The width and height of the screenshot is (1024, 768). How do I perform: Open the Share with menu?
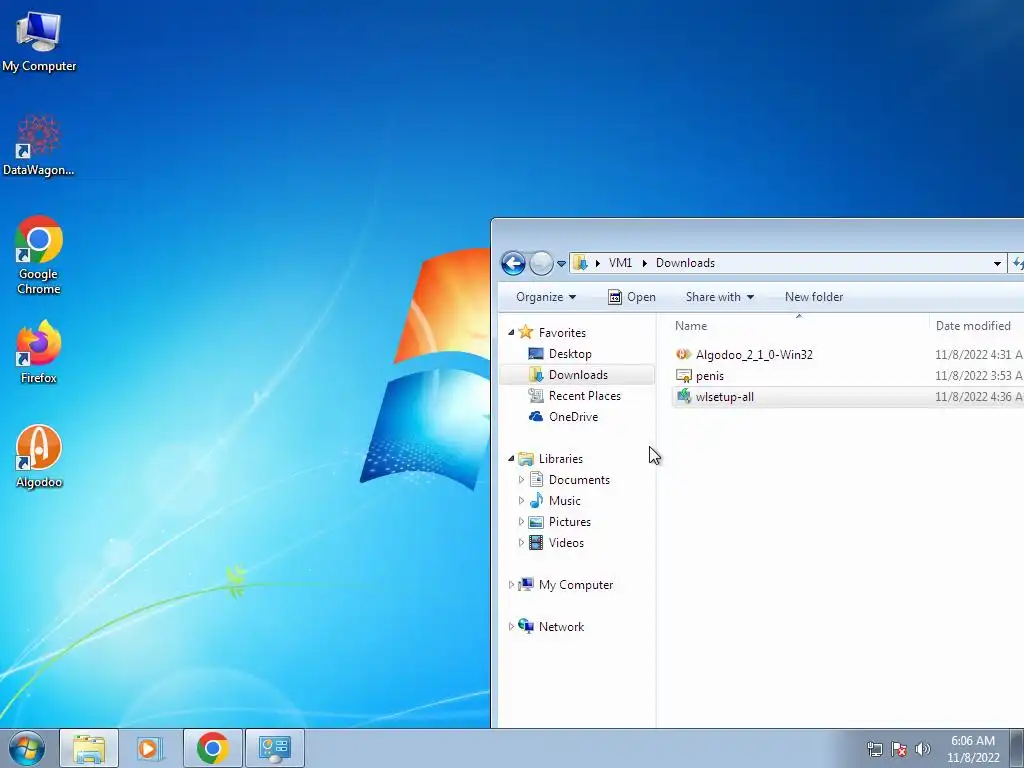click(720, 297)
